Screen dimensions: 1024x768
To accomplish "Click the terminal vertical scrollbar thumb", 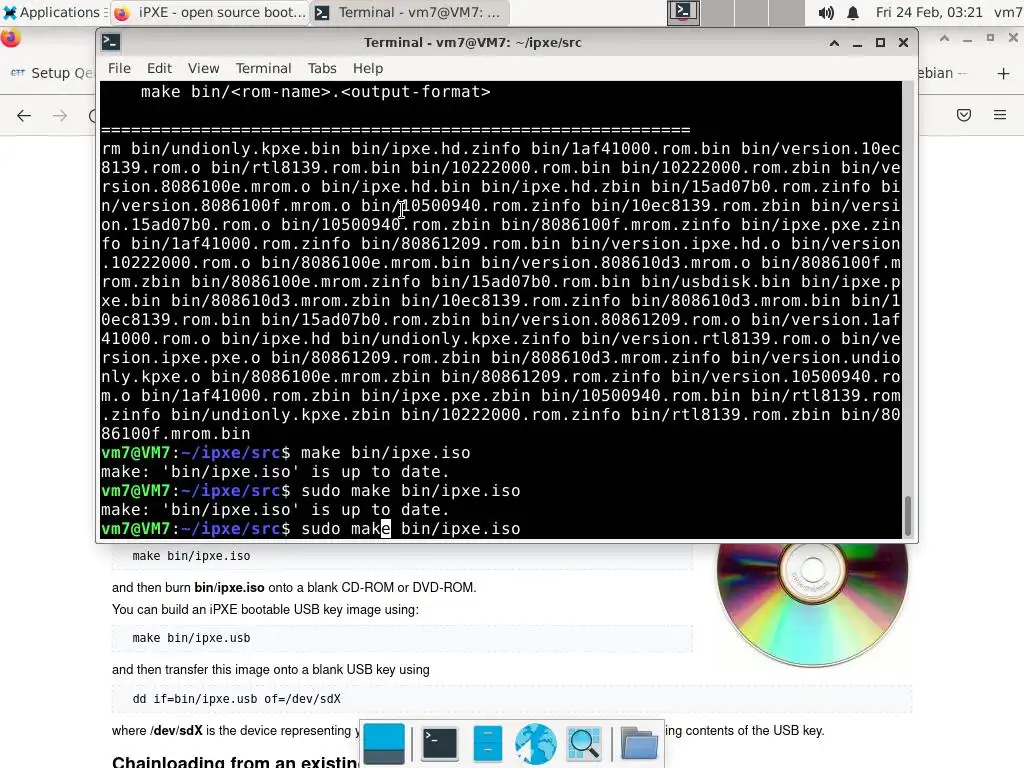I will (x=907, y=515).
